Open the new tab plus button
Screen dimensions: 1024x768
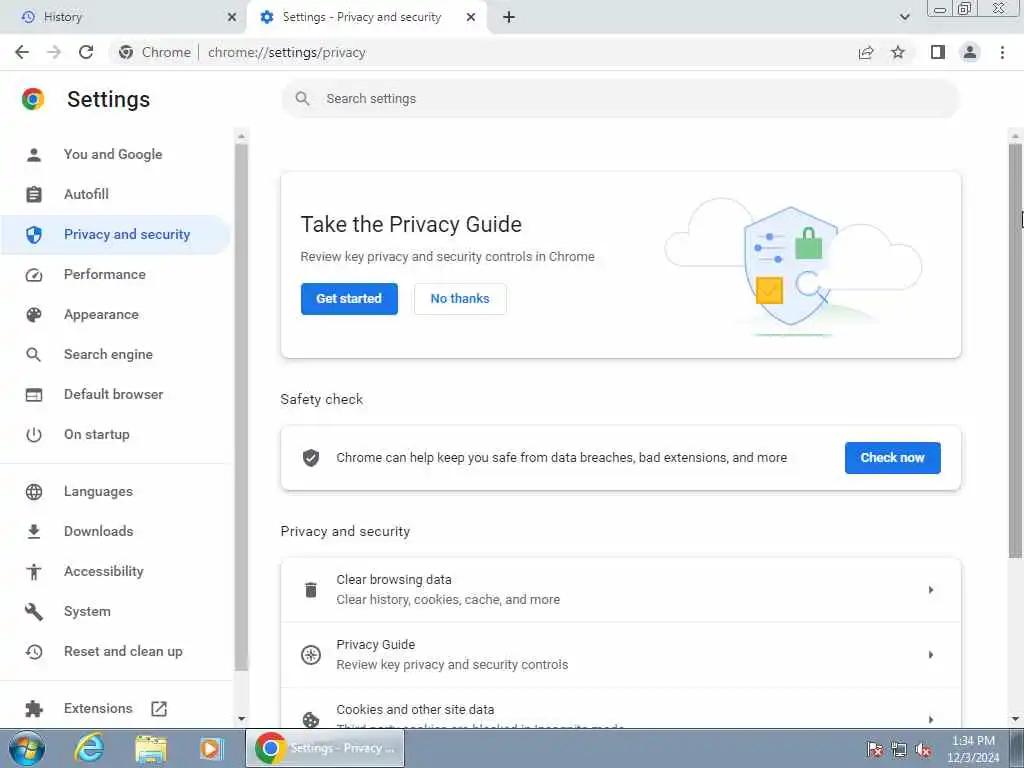(x=509, y=17)
